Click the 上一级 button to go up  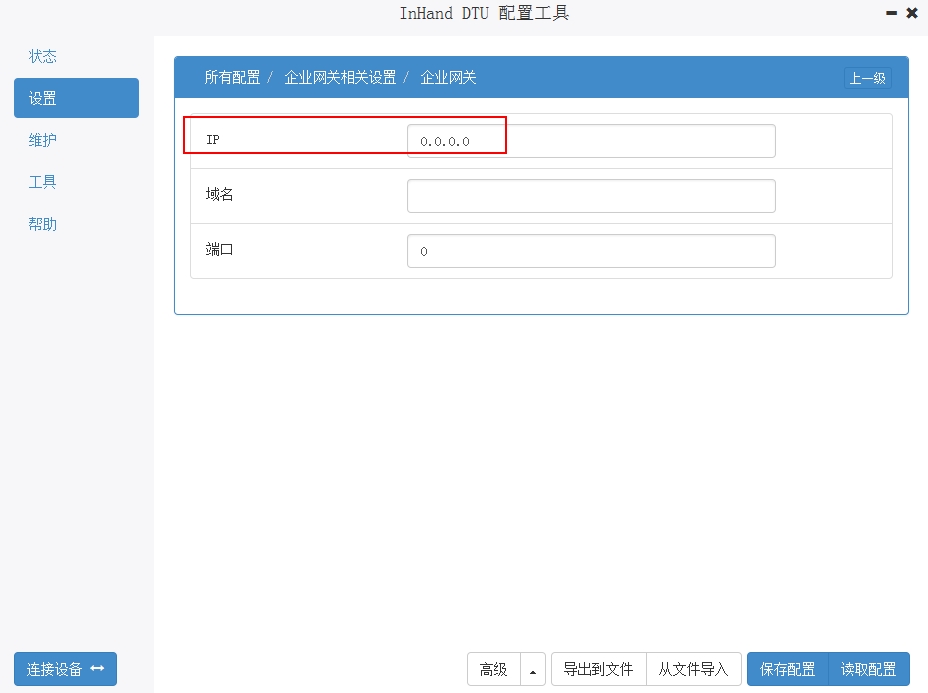click(x=867, y=78)
